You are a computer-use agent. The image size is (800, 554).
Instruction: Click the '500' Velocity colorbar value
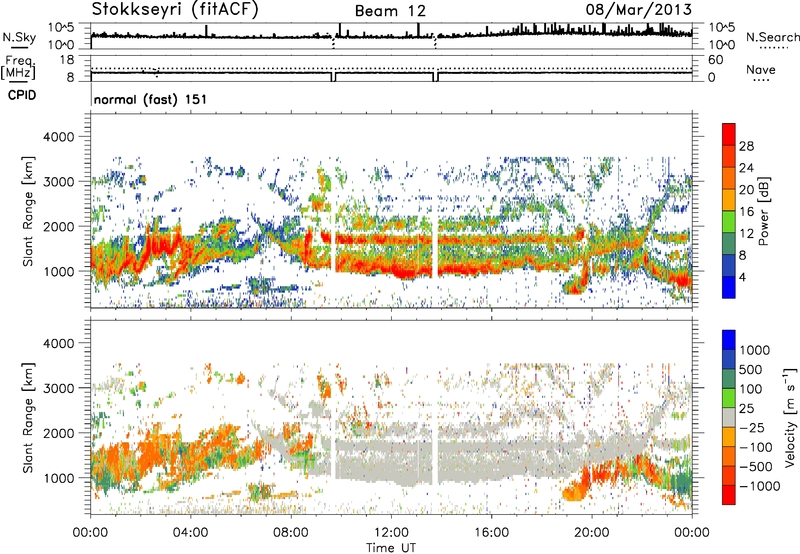(750, 369)
